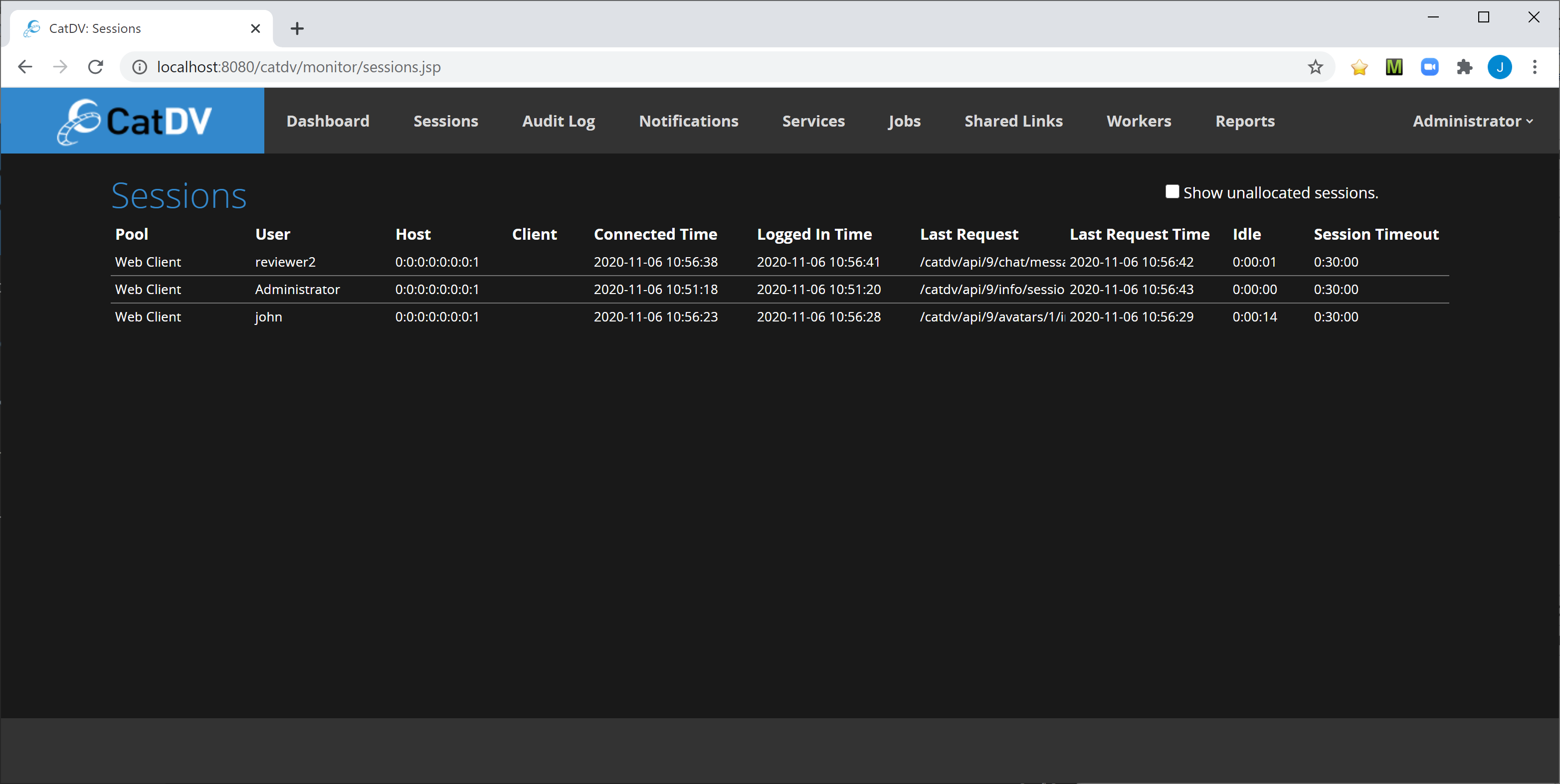The width and height of the screenshot is (1560, 784).
Task: Click the Connected Time column header
Action: point(655,234)
